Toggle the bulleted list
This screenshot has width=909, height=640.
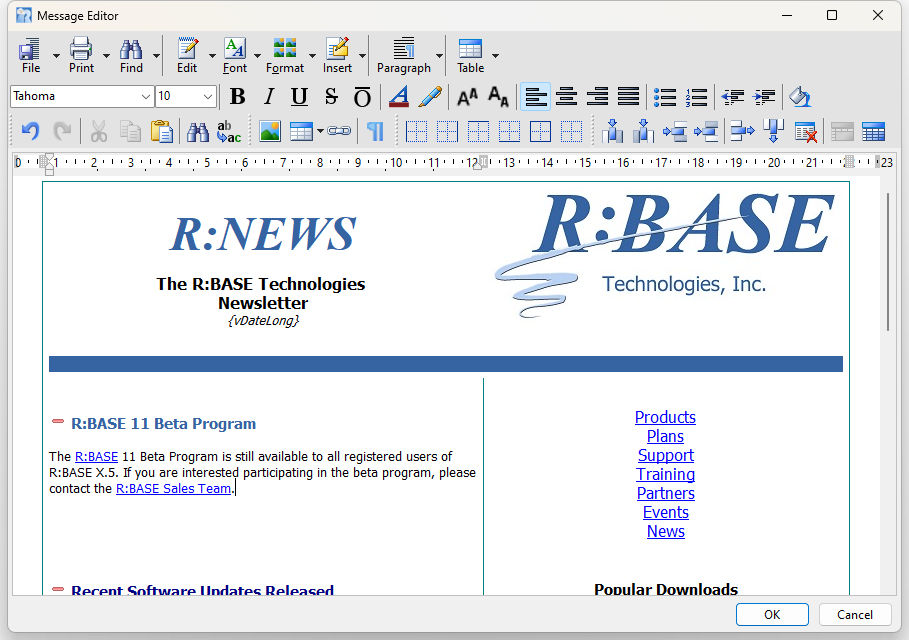click(x=665, y=97)
